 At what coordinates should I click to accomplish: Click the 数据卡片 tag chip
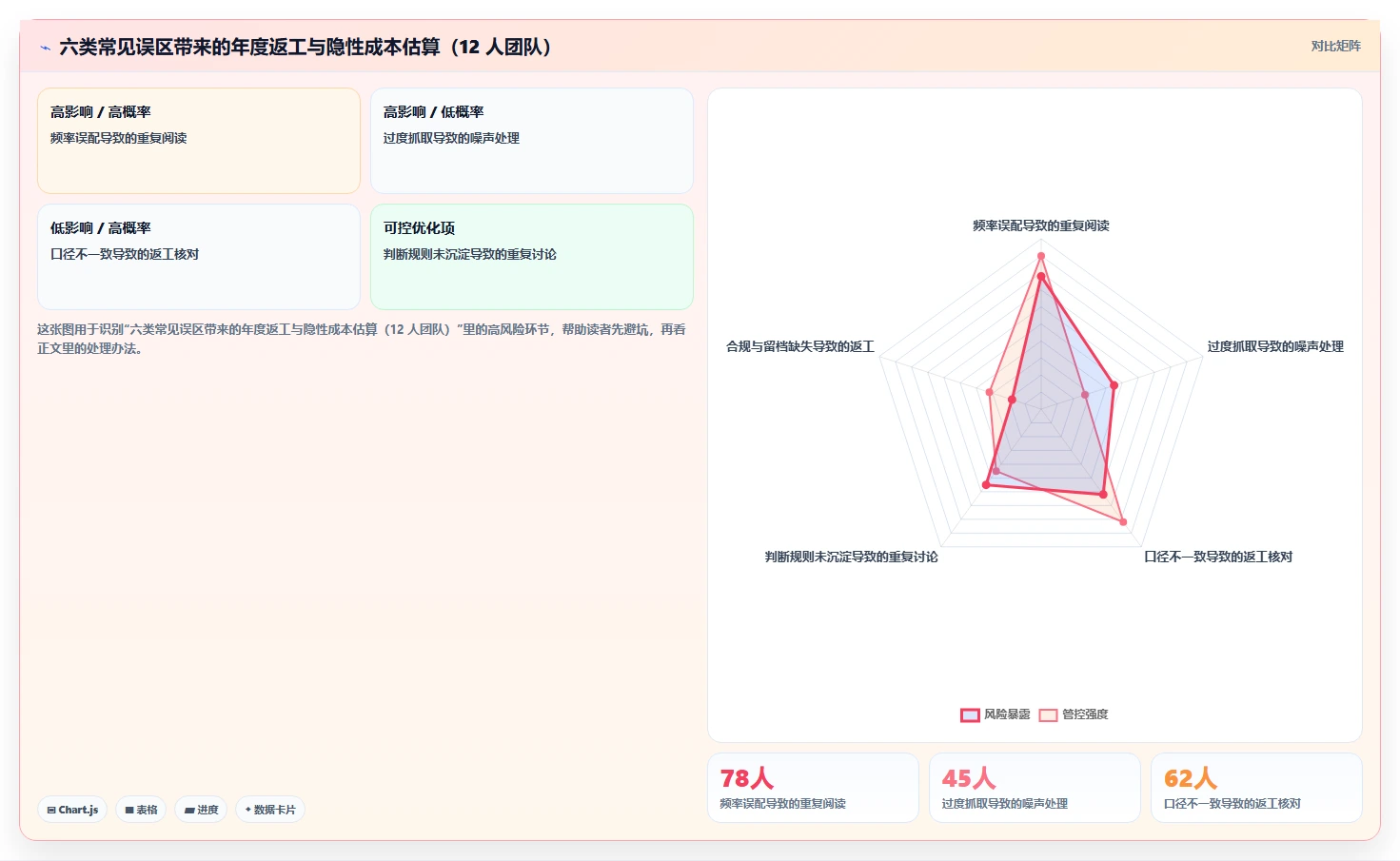point(270,810)
